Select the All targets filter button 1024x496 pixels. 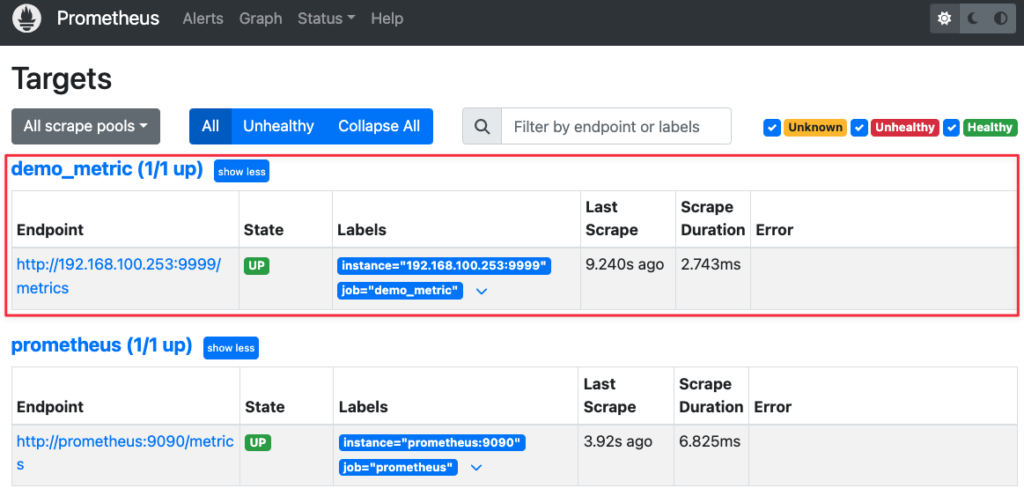coord(210,127)
